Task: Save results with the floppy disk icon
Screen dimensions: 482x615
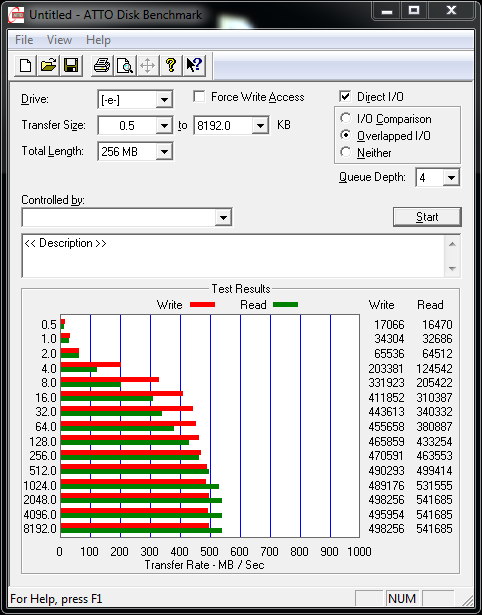Action: pos(71,65)
